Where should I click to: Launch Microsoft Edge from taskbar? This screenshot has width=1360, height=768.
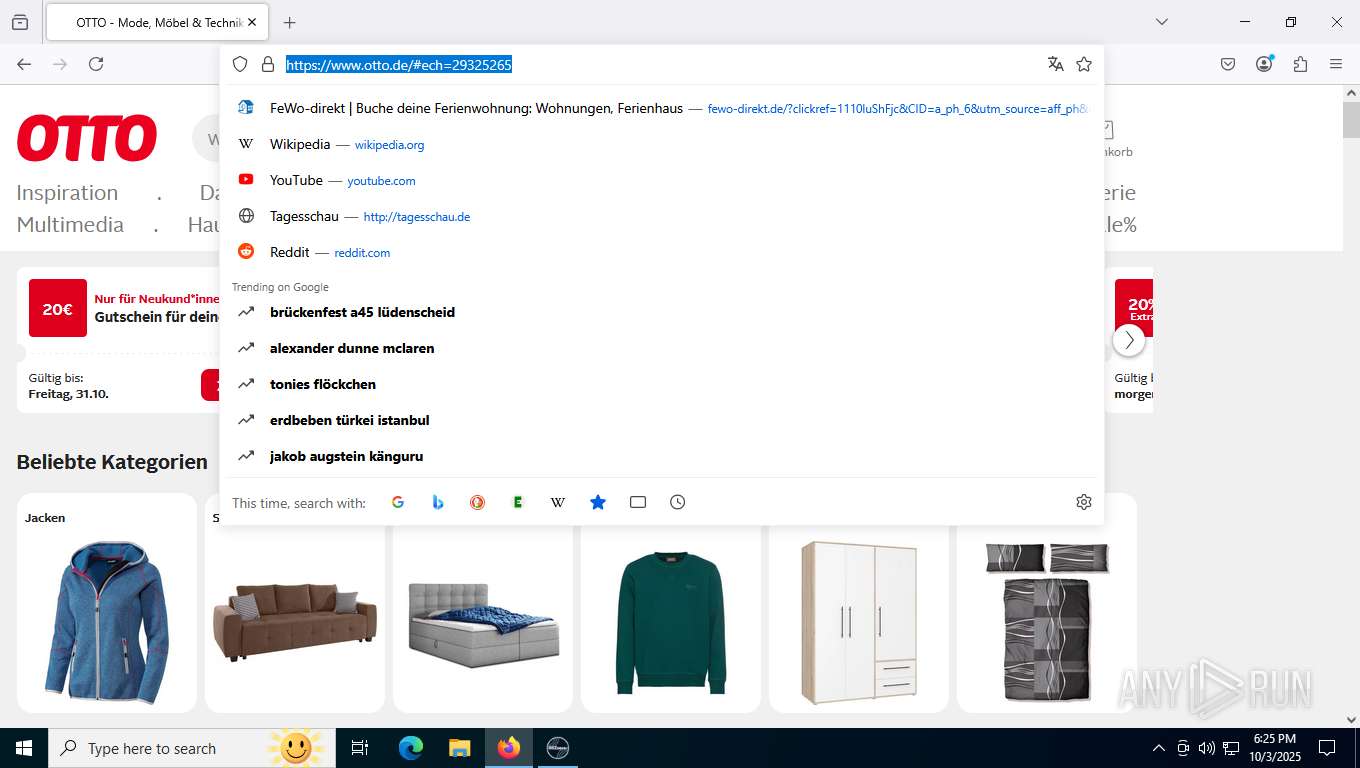(x=410, y=748)
